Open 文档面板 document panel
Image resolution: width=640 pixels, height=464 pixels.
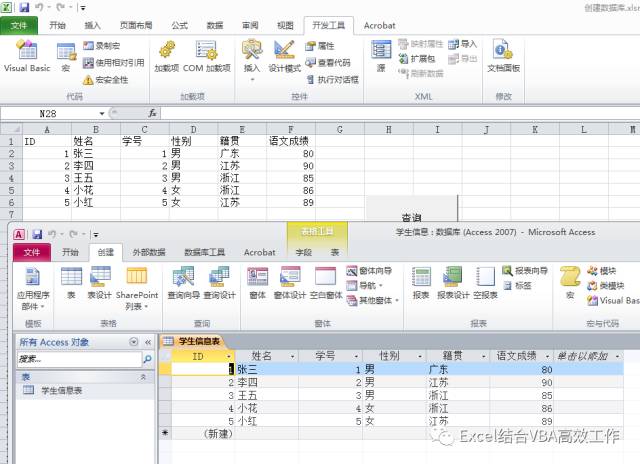(503, 57)
